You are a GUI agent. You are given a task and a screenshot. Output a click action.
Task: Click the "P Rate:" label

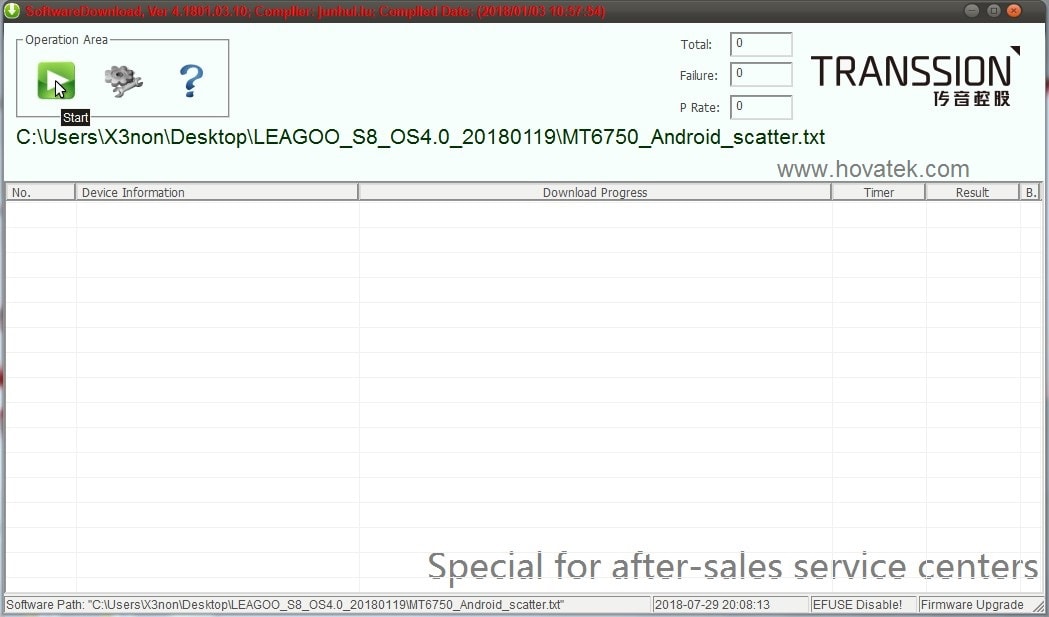point(700,108)
